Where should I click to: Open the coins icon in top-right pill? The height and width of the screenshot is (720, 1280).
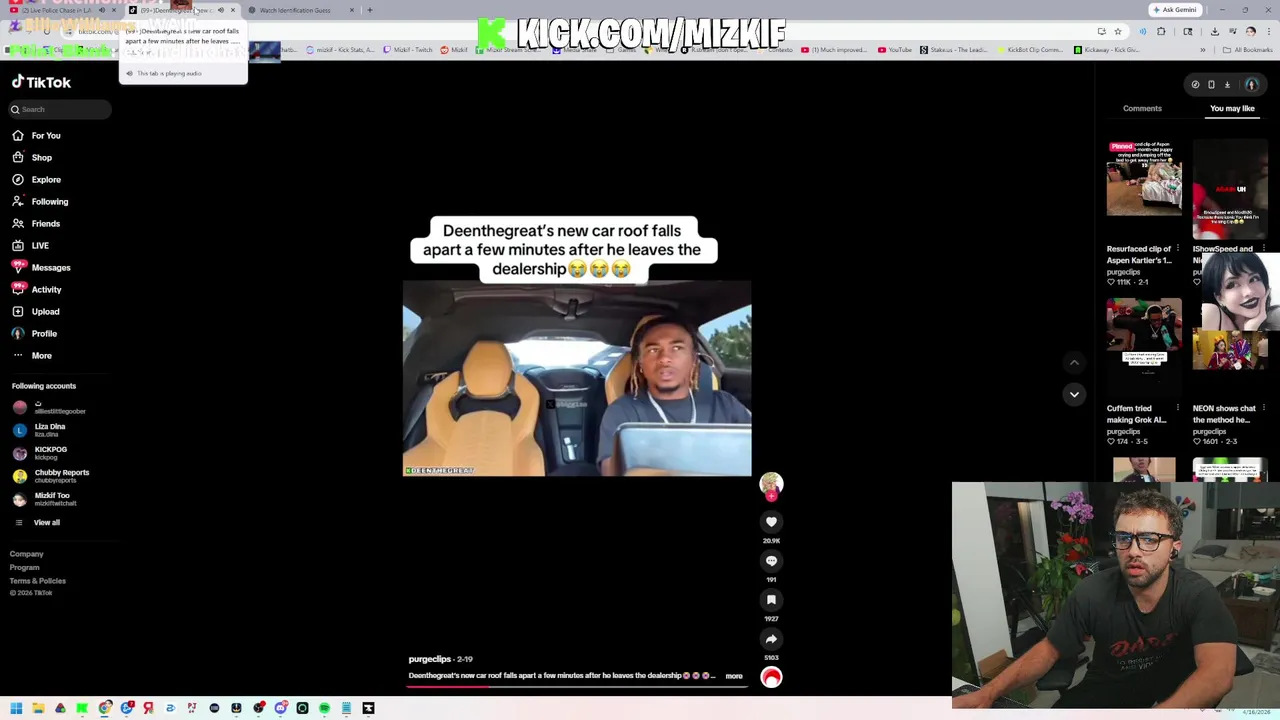point(1195,85)
